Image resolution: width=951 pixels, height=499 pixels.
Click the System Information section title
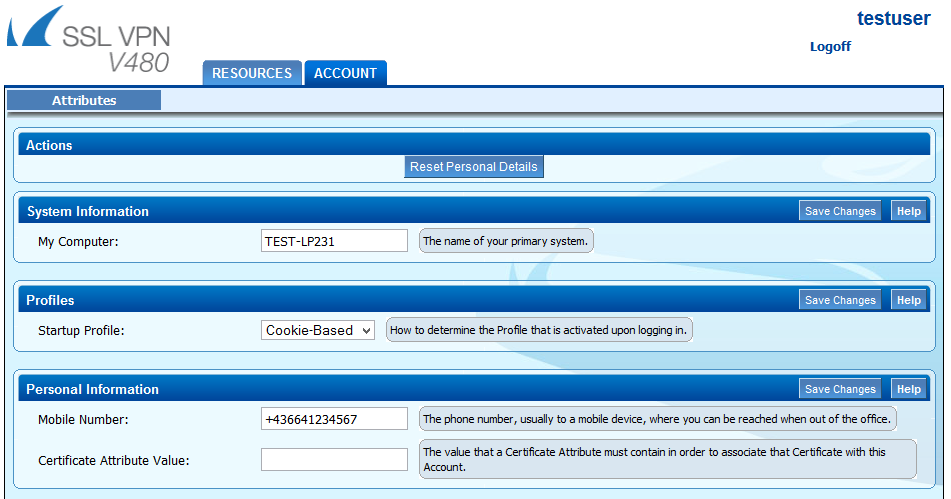[x=88, y=212]
